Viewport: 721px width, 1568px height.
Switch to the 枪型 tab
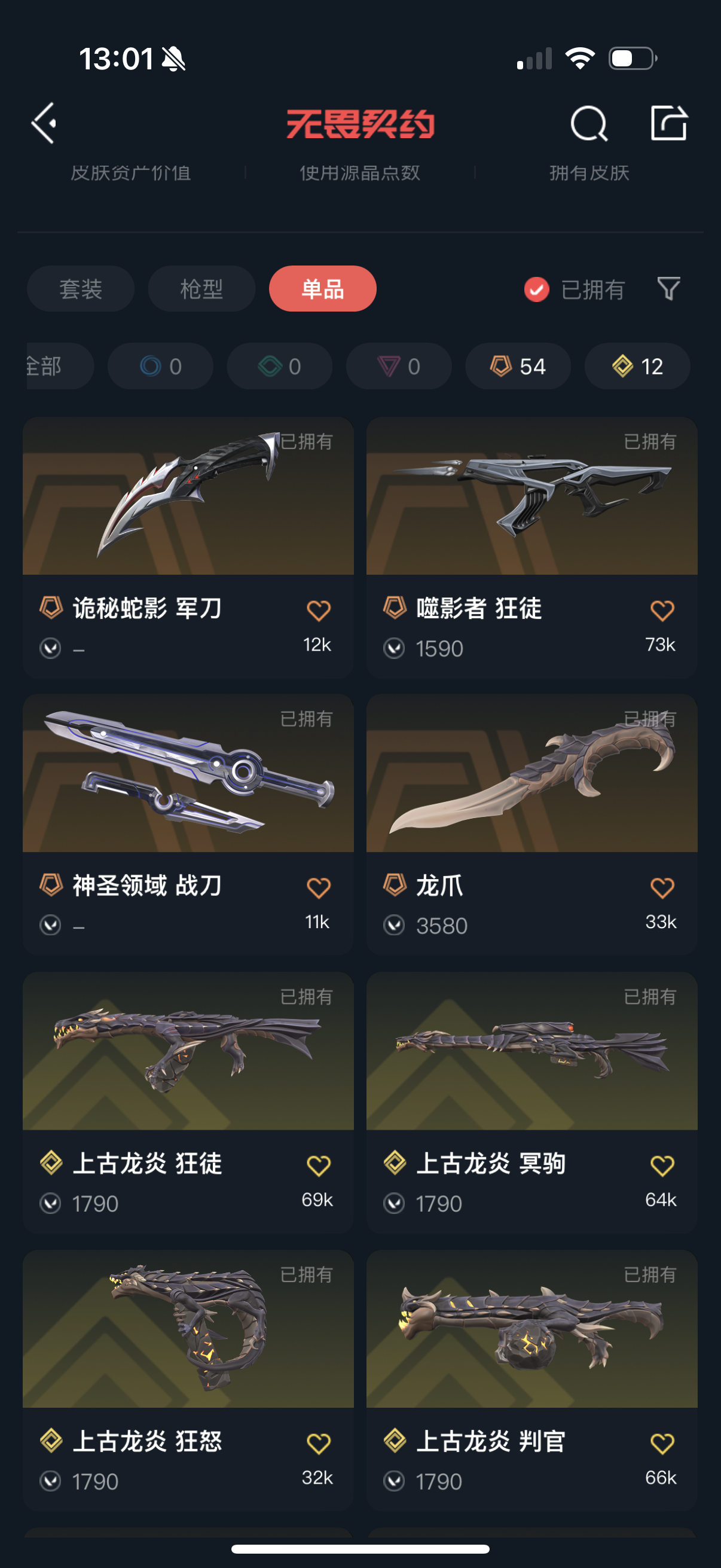(201, 288)
